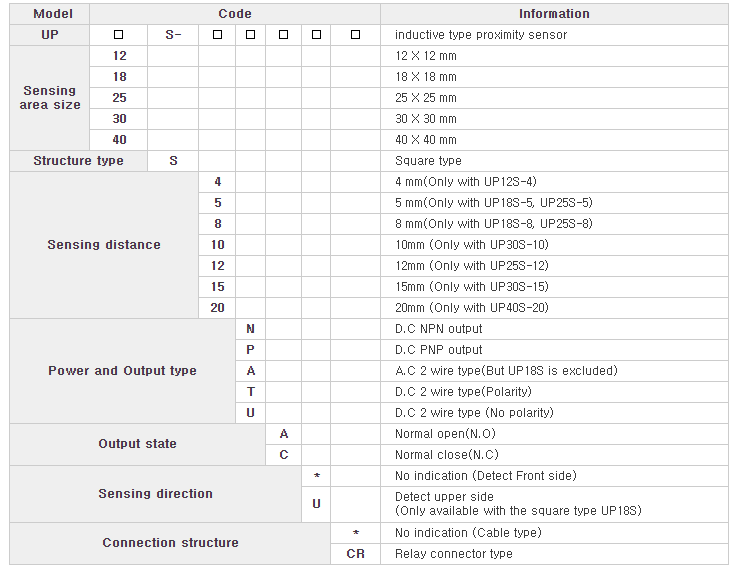Click the CR connection structure code
739x573 pixels.
355,554
